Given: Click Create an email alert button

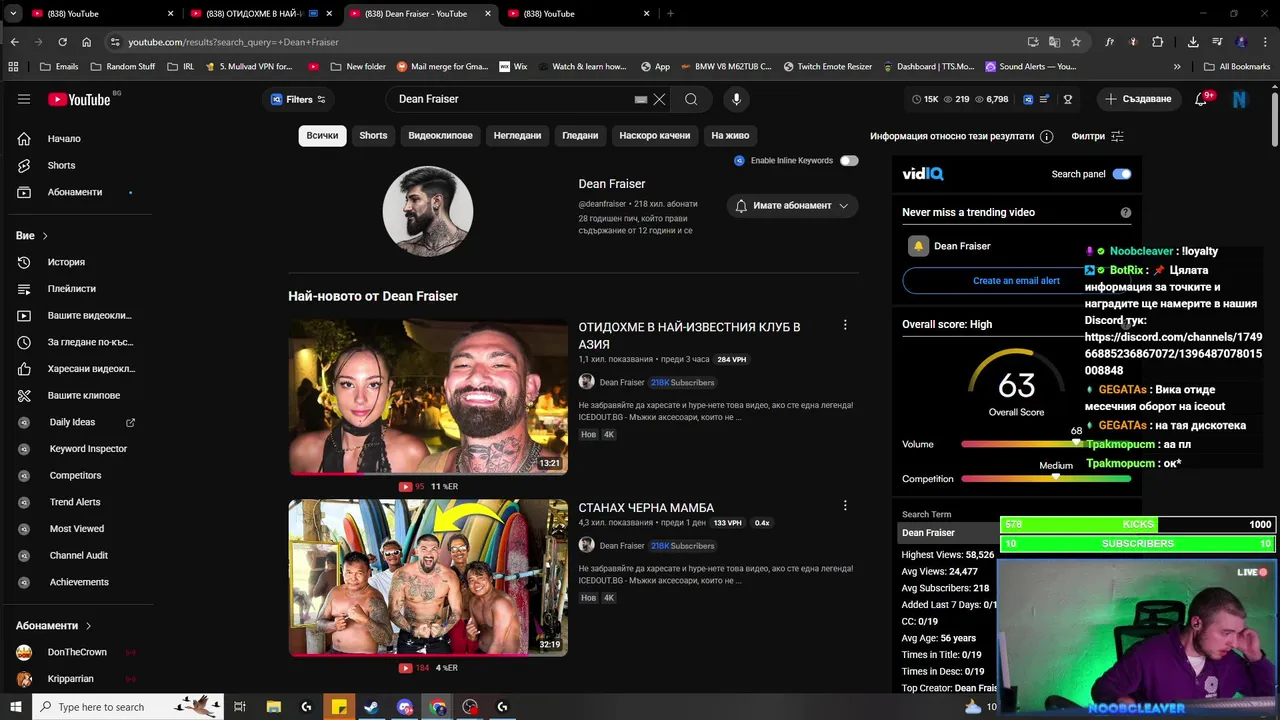Looking at the screenshot, I should click(1016, 281).
